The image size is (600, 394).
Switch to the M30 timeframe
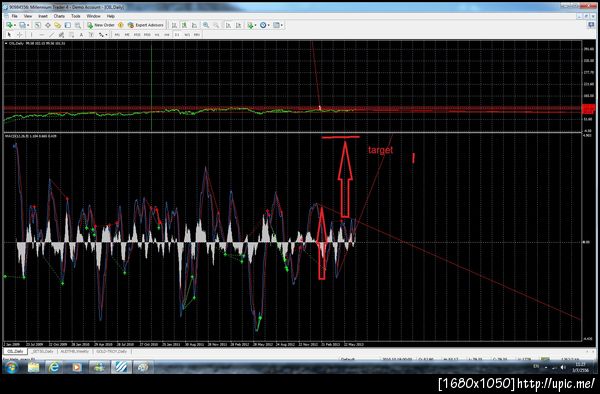[x=147, y=35]
